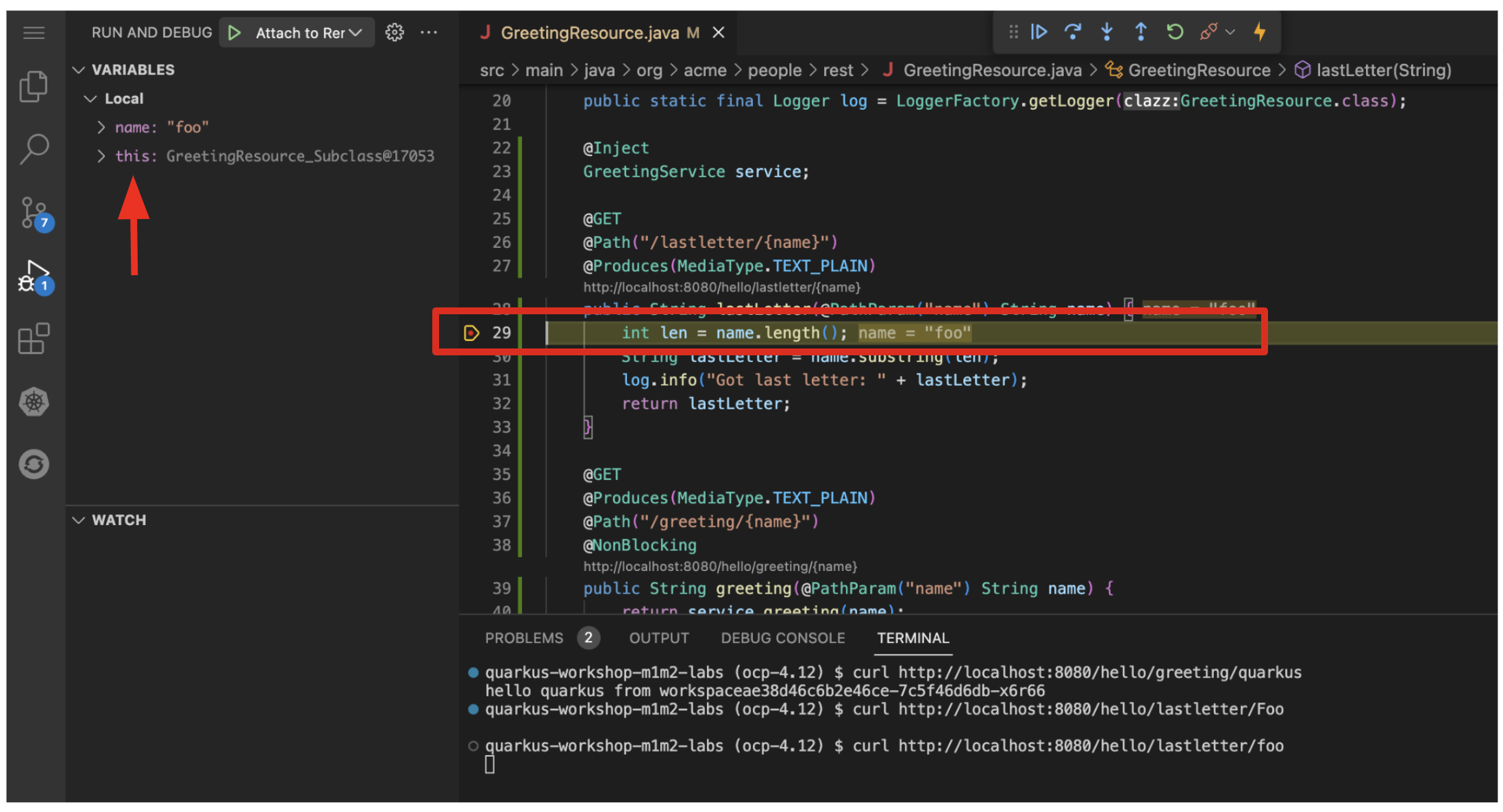Start debugging with the green play button
The image size is (1503, 812).
point(234,33)
